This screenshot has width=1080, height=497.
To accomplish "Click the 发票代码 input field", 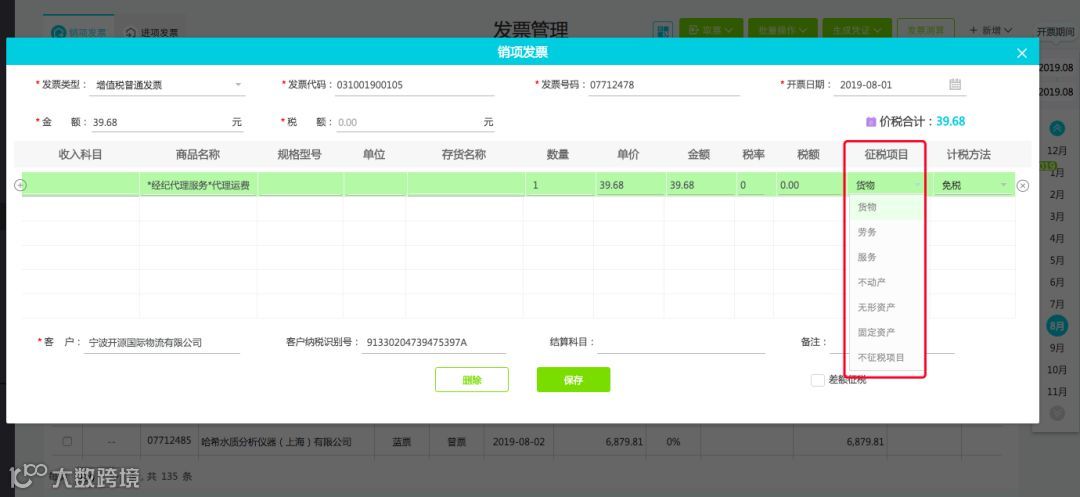I will click(415, 85).
